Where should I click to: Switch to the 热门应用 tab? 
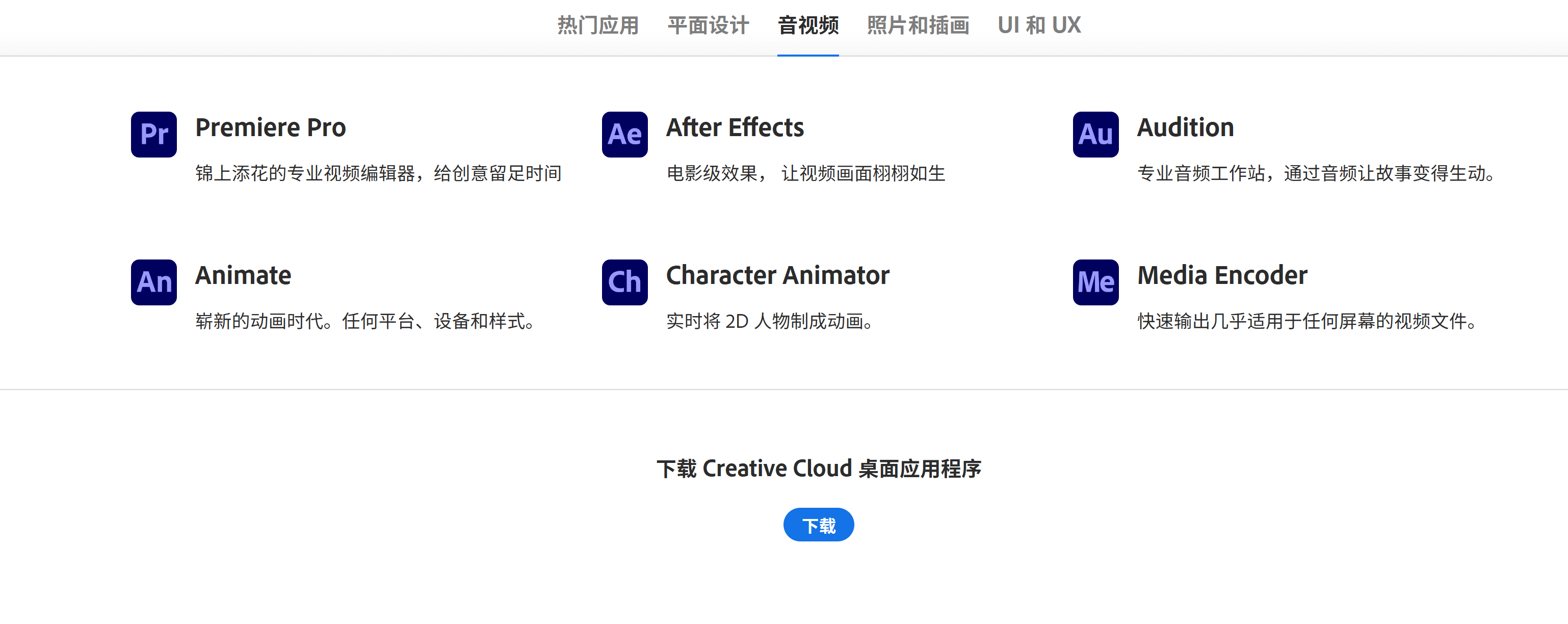pos(598,25)
